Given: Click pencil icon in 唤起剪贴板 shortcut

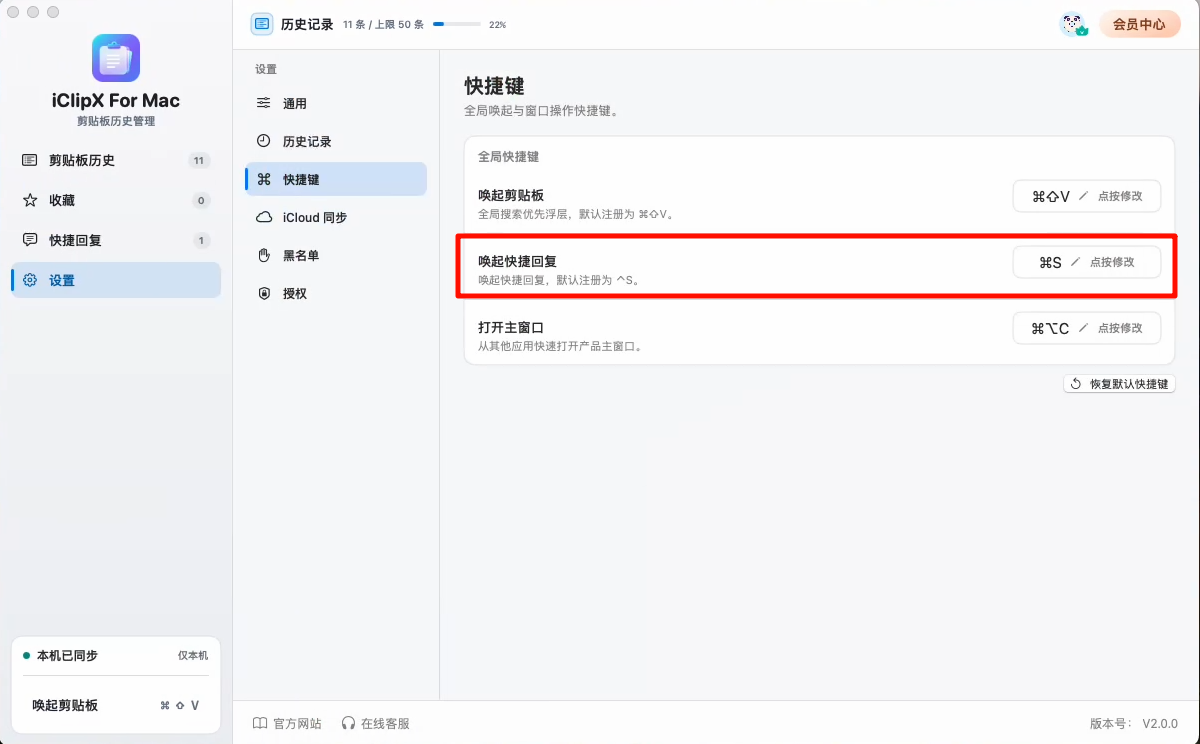Looking at the screenshot, I should [x=1083, y=196].
